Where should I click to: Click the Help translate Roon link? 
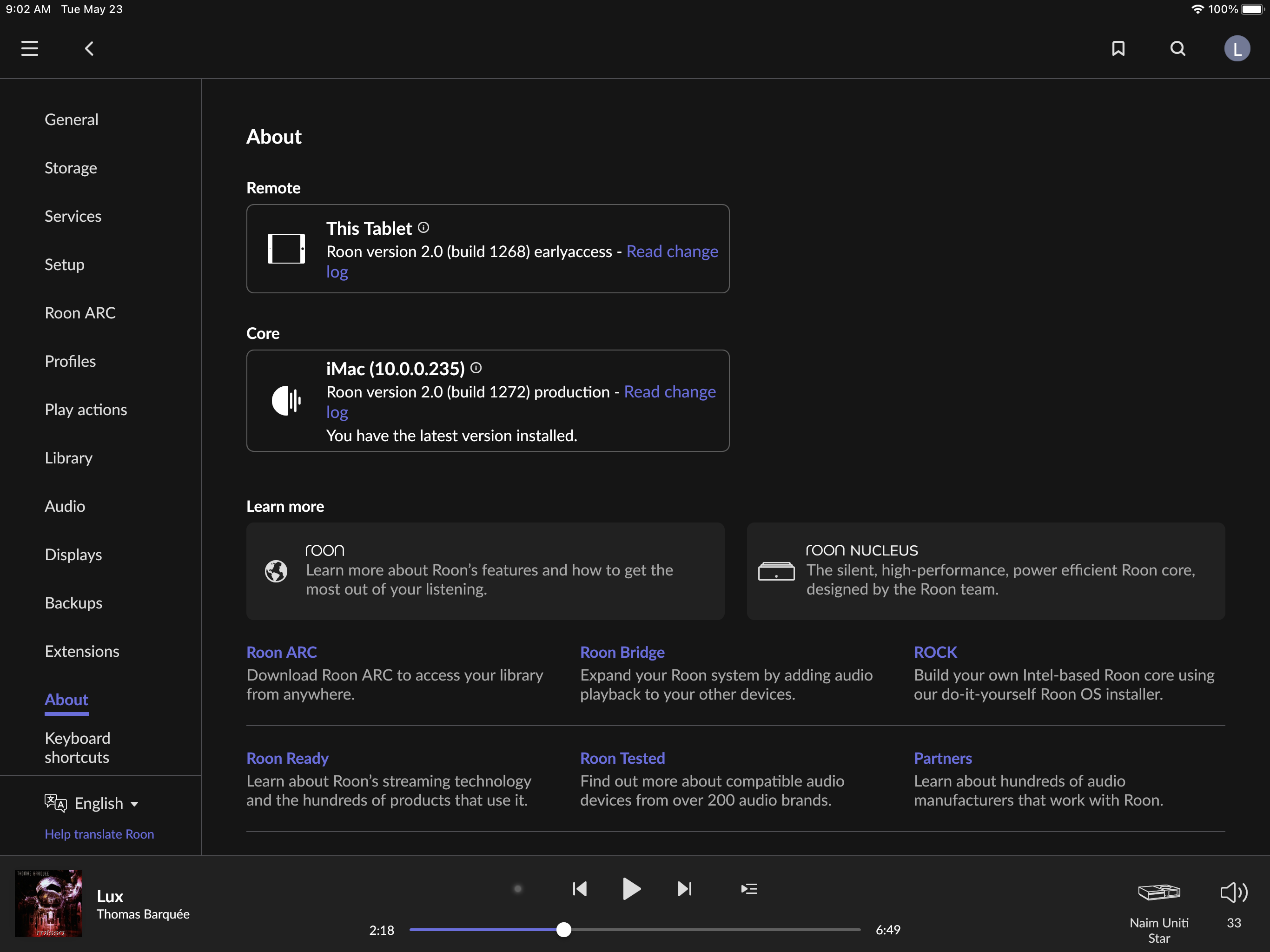click(99, 834)
